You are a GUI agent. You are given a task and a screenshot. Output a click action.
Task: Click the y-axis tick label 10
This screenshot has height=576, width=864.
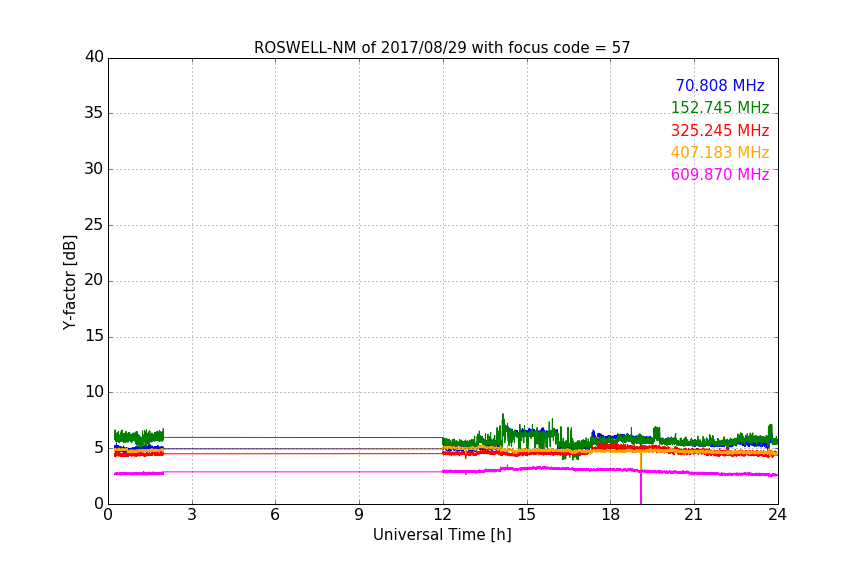point(94,392)
